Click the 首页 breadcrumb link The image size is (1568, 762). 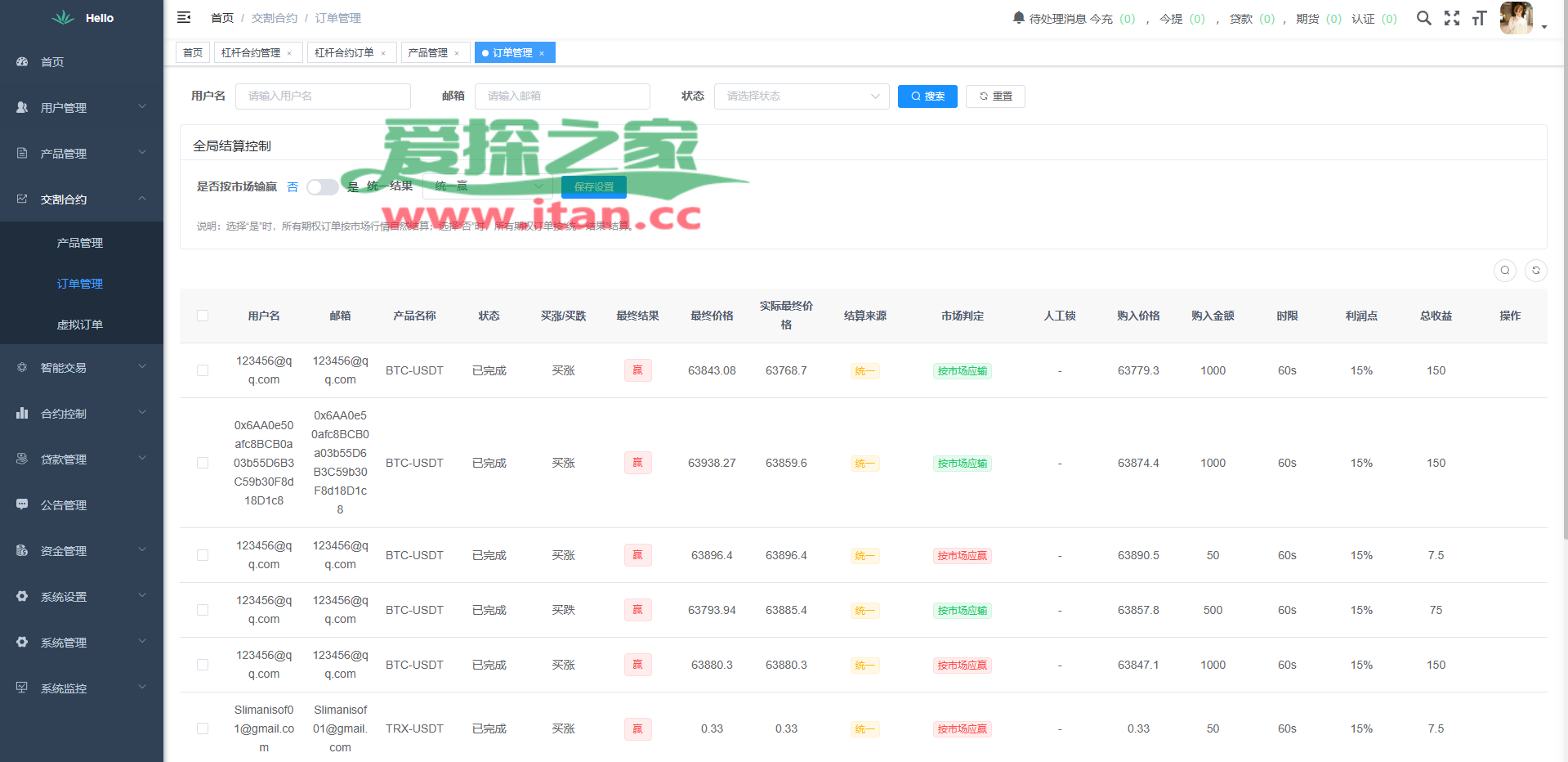pyautogui.click(x=222, y=18)
